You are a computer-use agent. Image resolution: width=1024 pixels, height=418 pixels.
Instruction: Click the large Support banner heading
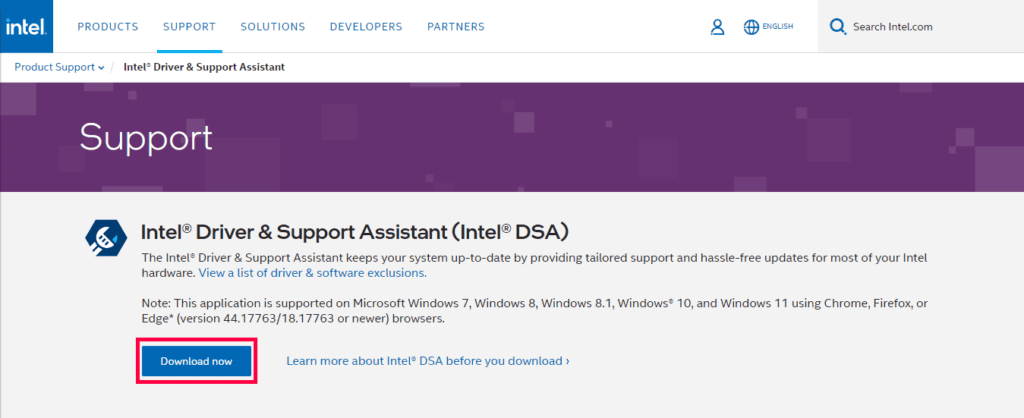coord(146,137)
